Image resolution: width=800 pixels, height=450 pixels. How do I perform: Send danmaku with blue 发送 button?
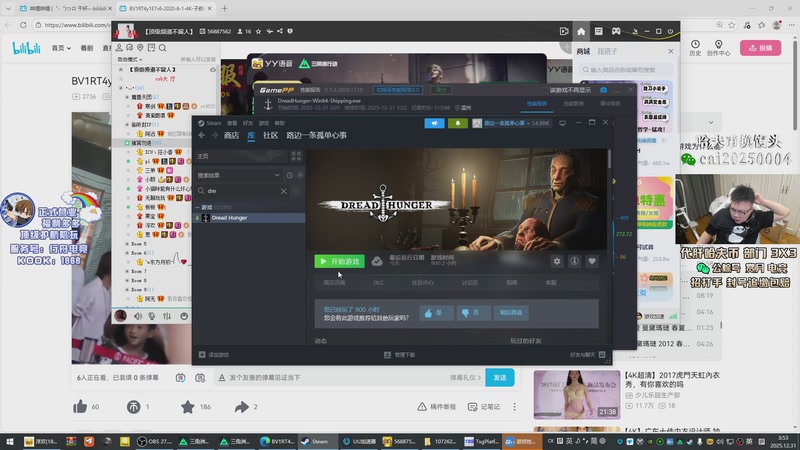click(499, 378)
